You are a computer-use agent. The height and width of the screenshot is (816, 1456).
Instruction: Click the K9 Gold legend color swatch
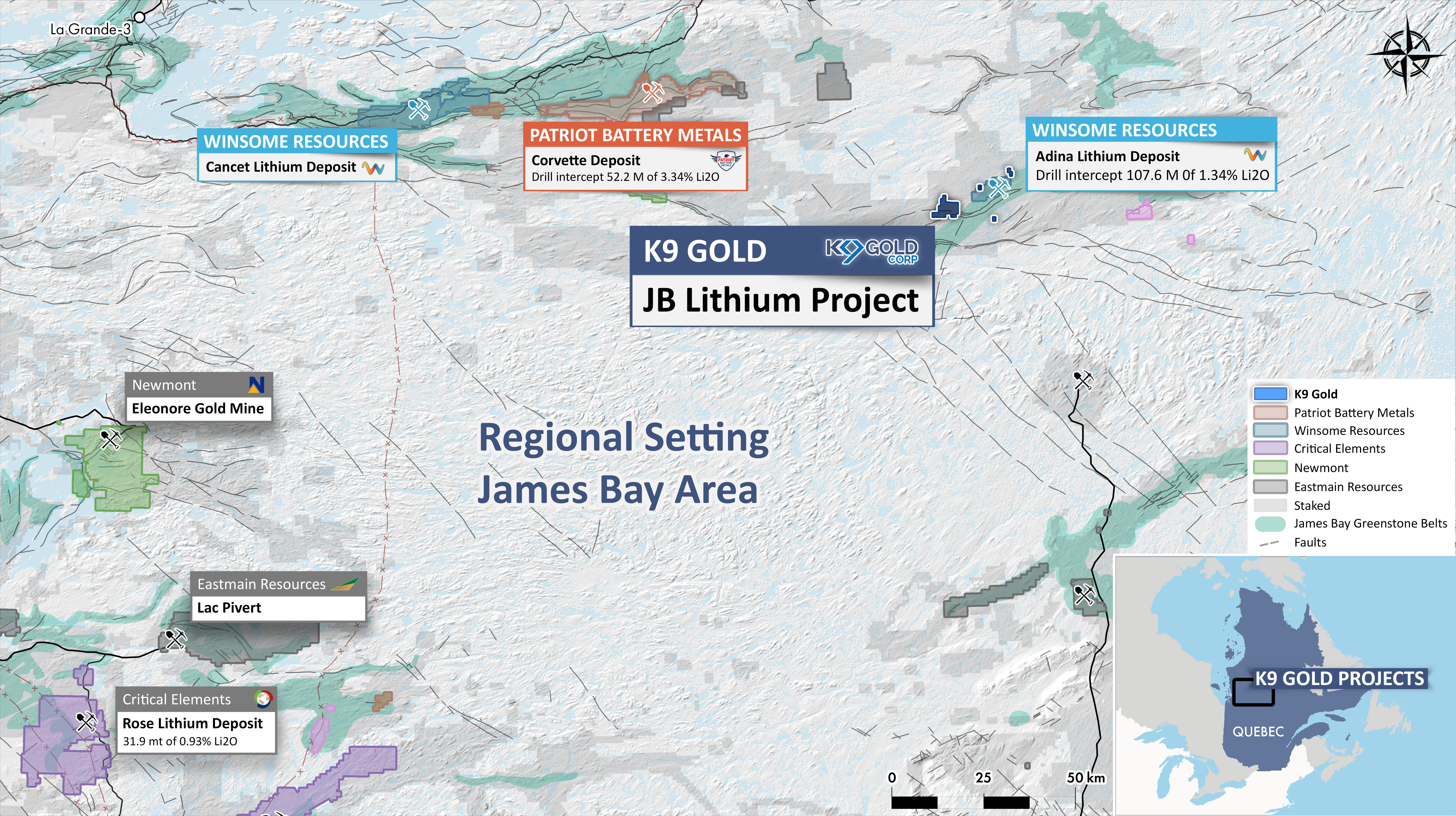tap(1270, 394)
